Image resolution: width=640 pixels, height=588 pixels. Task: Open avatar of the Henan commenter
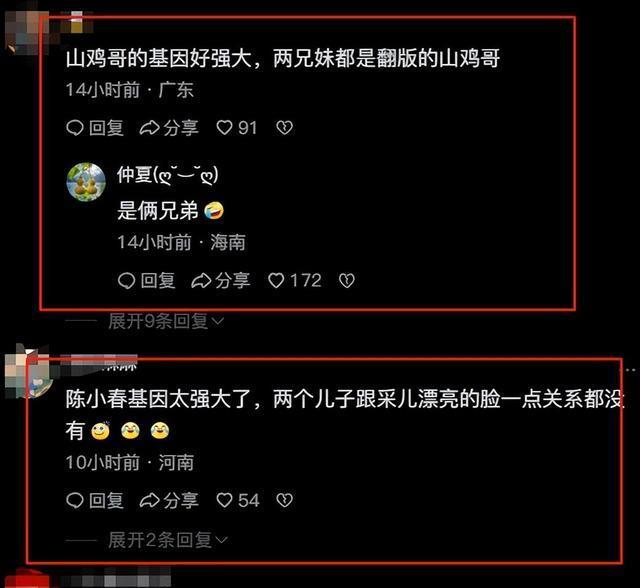[x=29, y=373]
